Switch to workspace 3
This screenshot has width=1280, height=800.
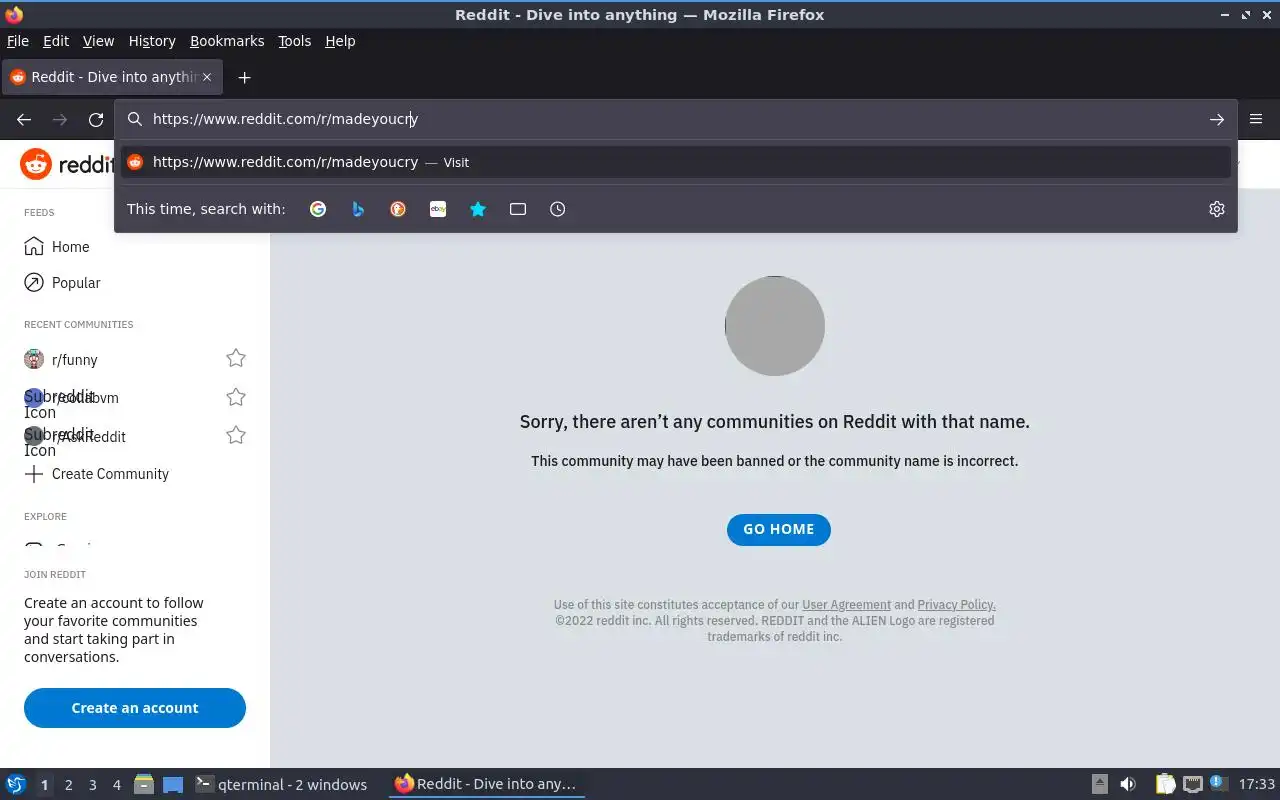tap(92, 785)
